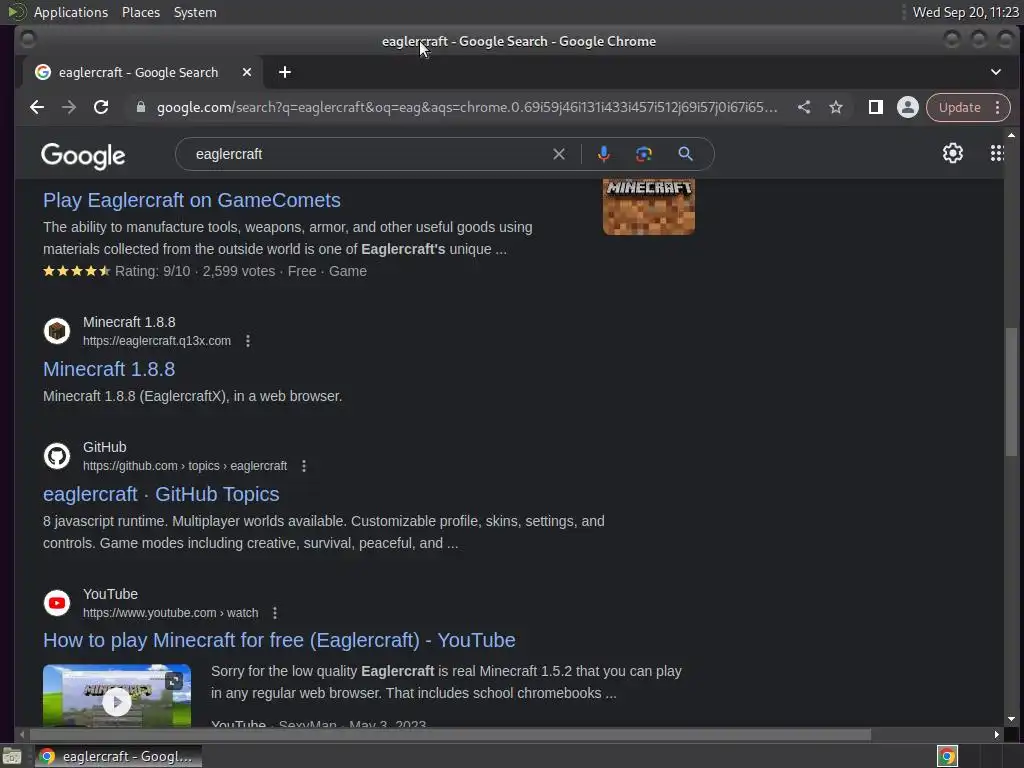Submit search with magnifier icon
Screen dimensions: 1024x768
coord(685,154)
